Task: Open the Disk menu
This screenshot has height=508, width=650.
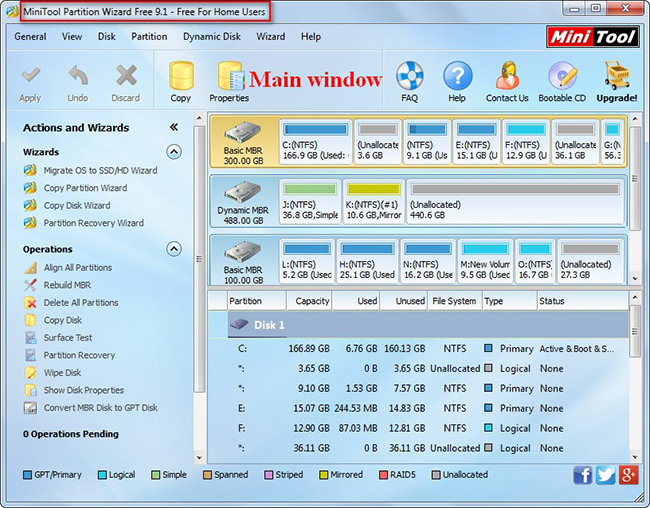Action: 107,36
